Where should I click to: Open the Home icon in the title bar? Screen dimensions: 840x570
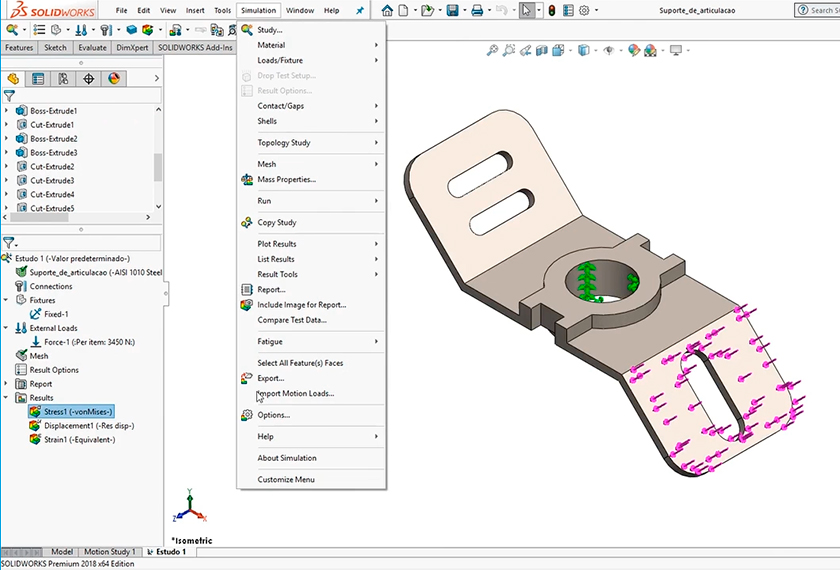point(388,10)
